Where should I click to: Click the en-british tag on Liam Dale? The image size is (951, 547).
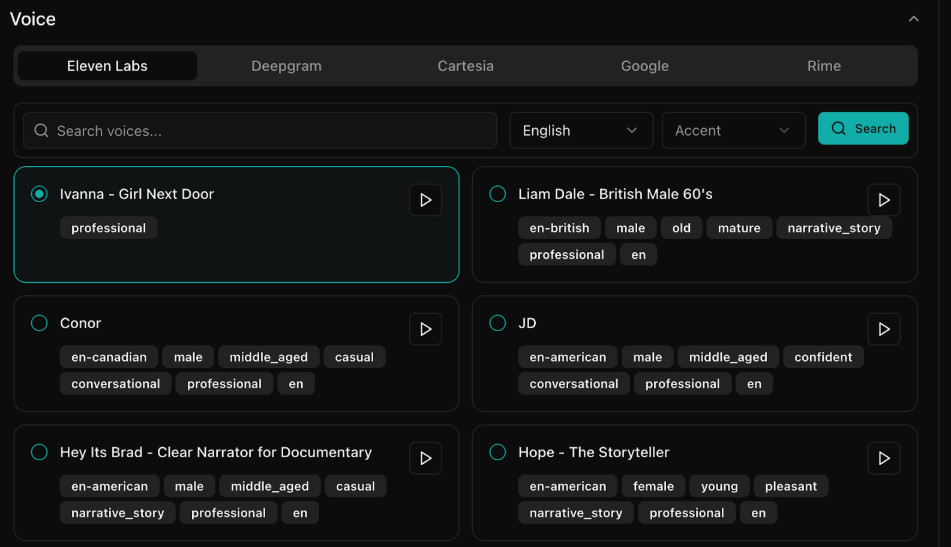(x=559, y=228)
